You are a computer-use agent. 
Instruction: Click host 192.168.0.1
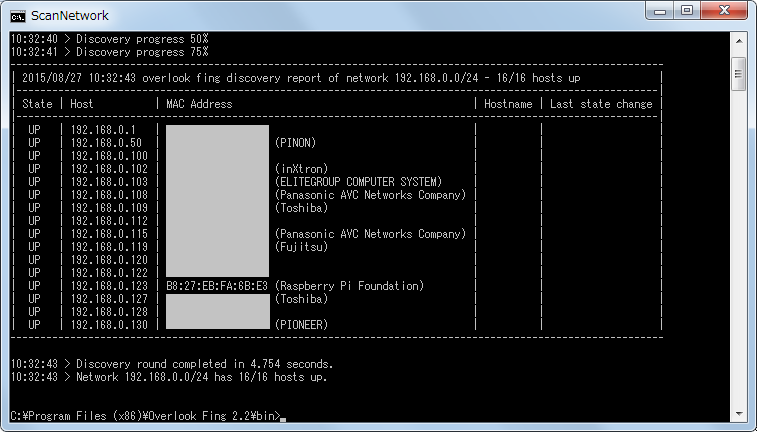pos(103,130)
